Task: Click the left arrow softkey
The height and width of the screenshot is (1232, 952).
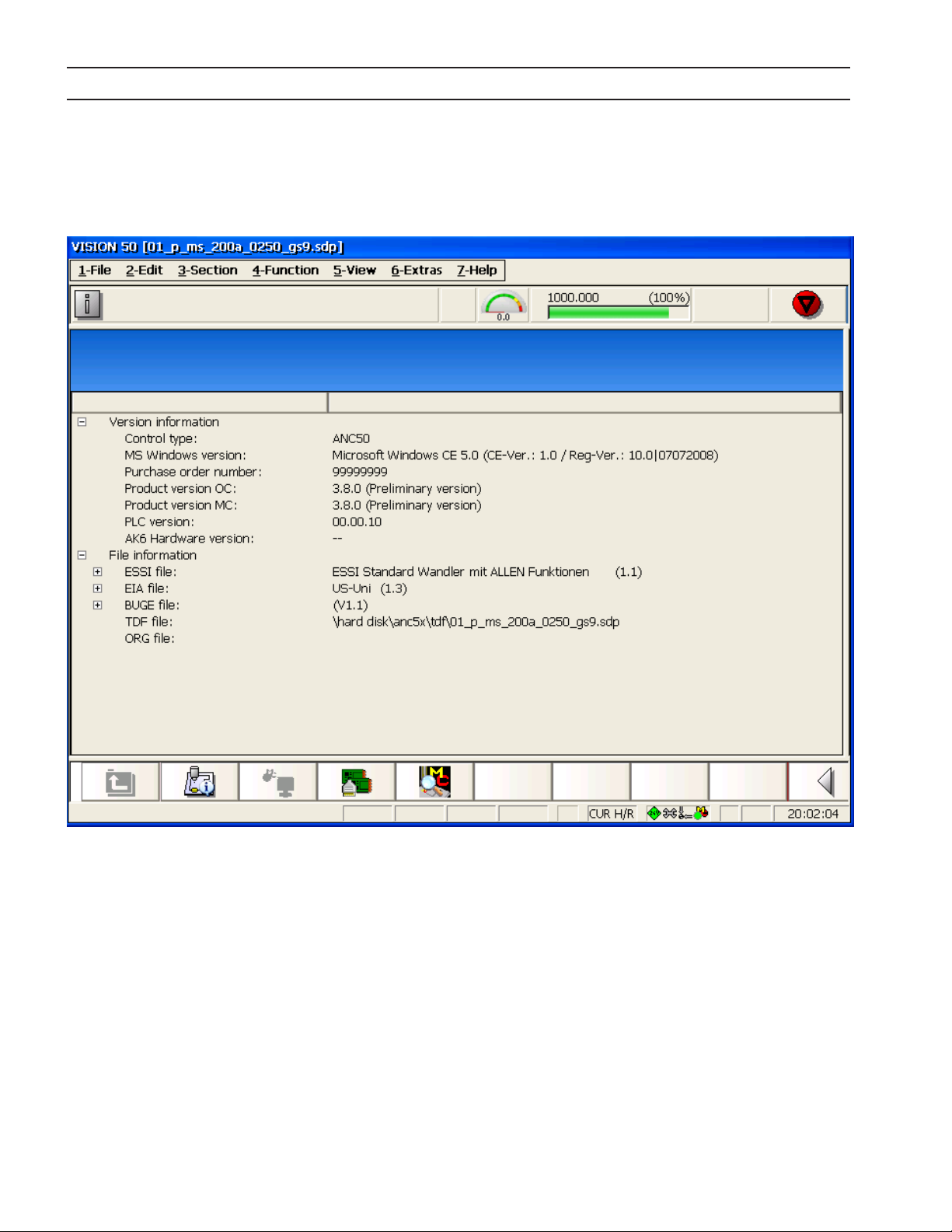Action: click(x=818, y=782)
